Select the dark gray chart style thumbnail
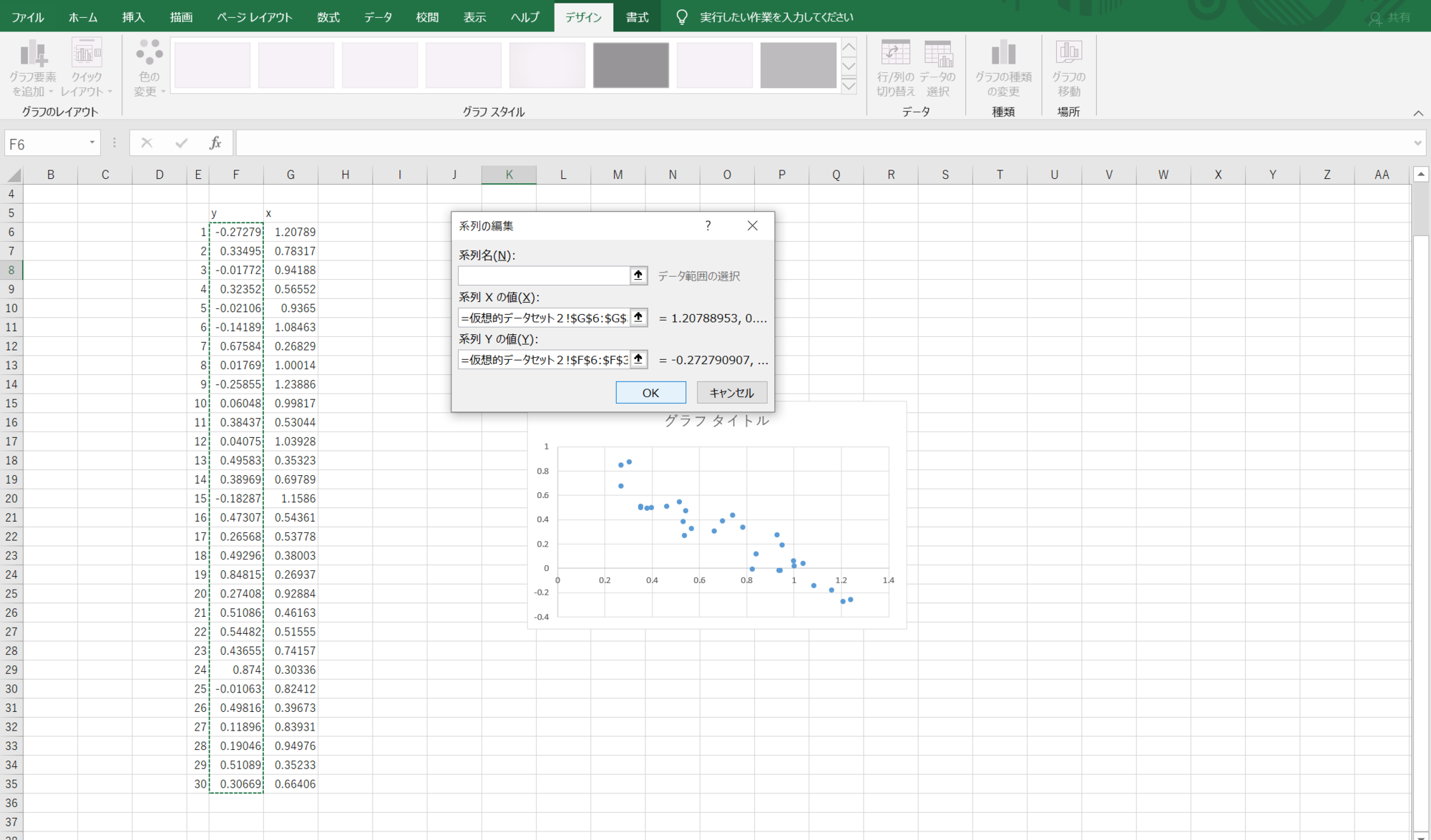This screenshot has height=840, width=1431. [630, 65]
